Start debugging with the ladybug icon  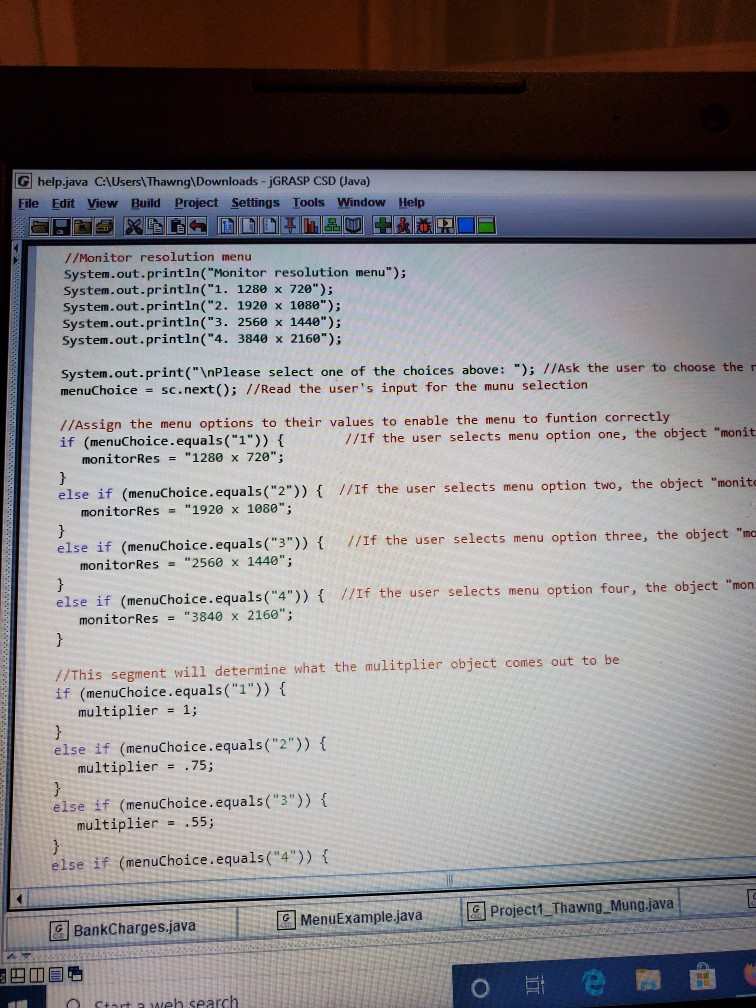(x=424, y=226)
